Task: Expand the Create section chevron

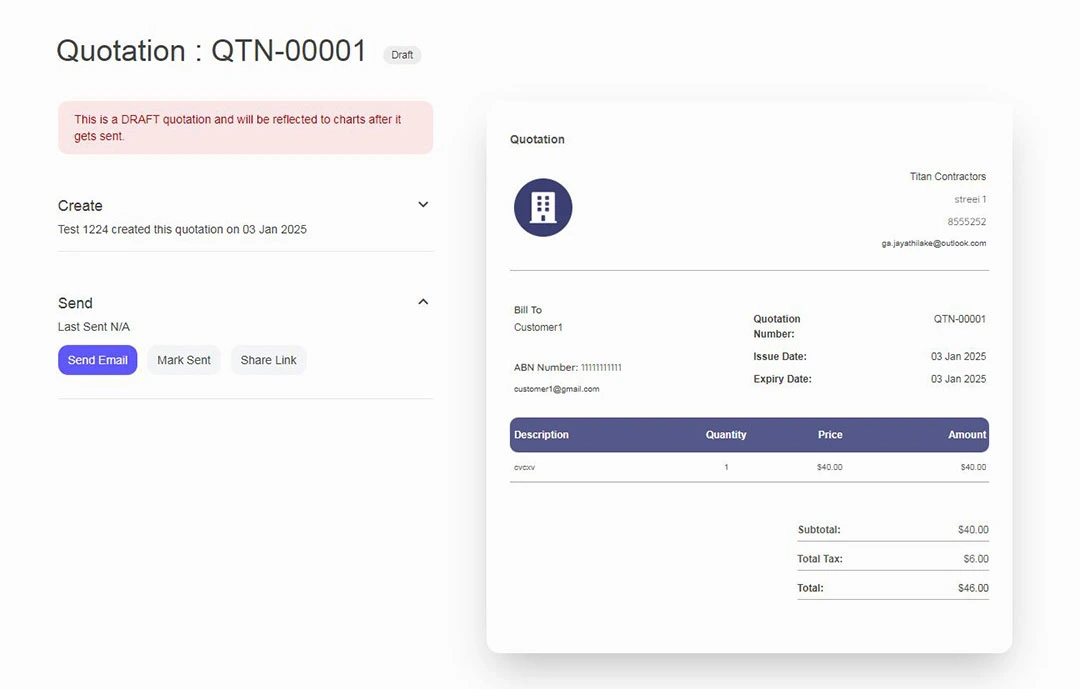Action: click(x=423, y=205)
